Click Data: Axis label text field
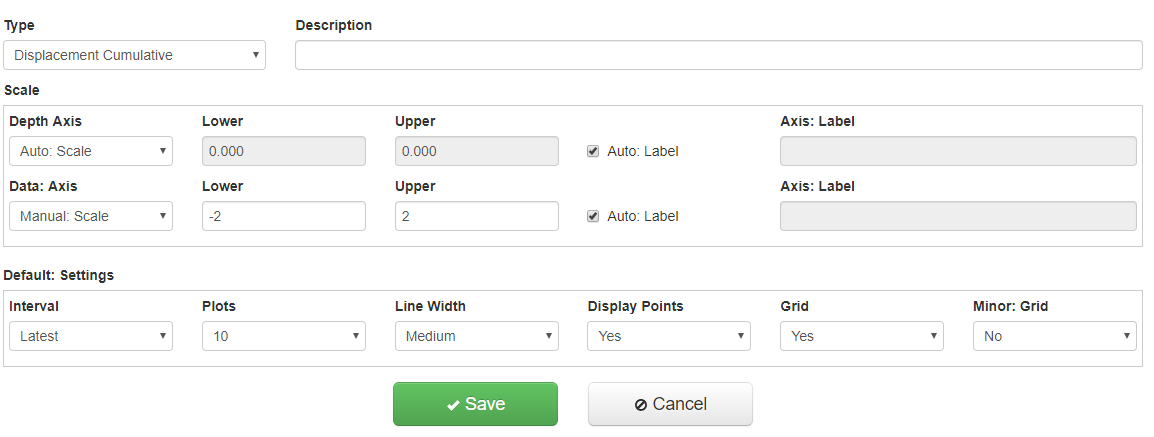The width and height of the screenshot is (1154, 437). 958,216
